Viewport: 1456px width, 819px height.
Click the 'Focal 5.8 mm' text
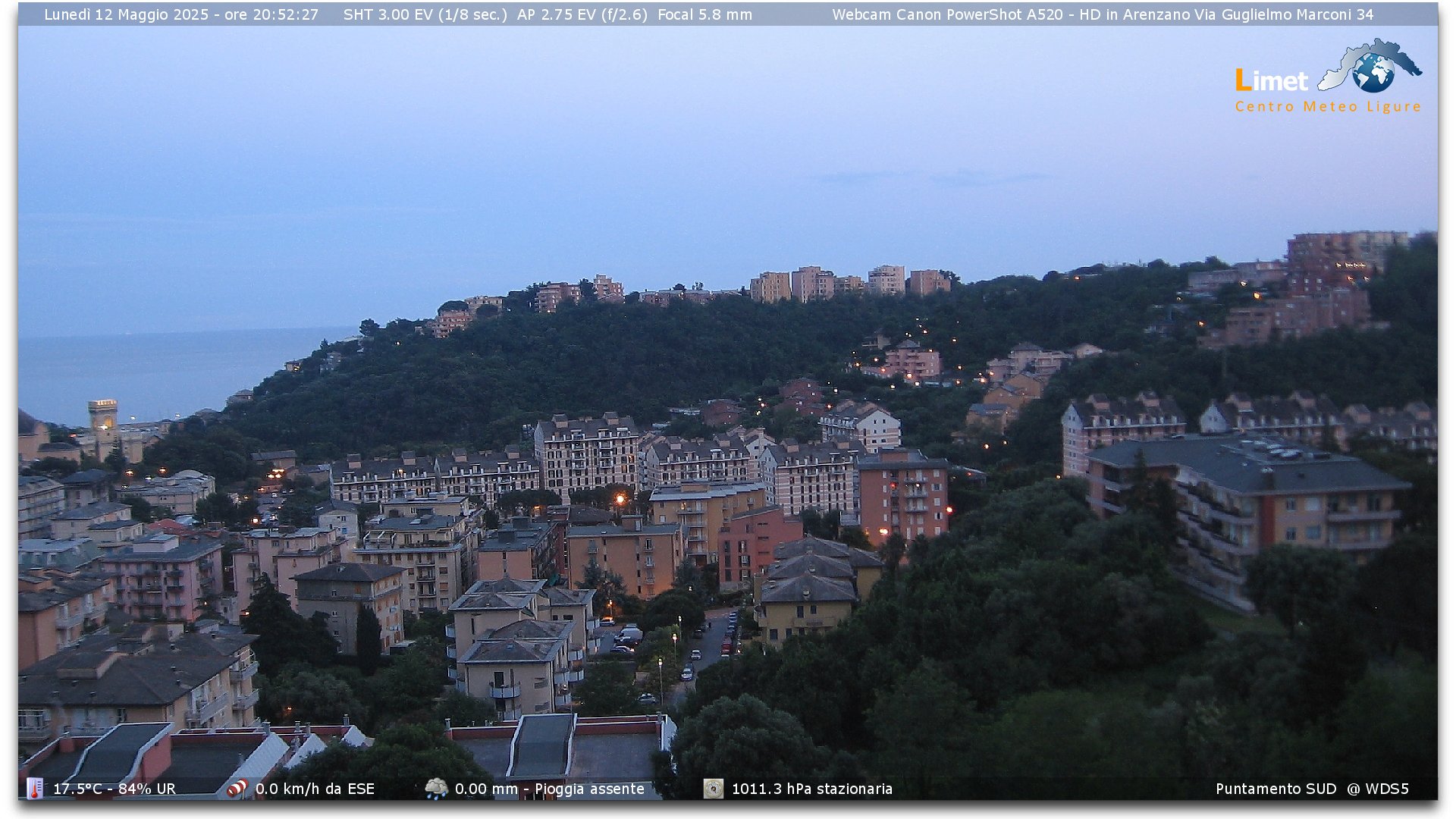click(x=704, y=14)
